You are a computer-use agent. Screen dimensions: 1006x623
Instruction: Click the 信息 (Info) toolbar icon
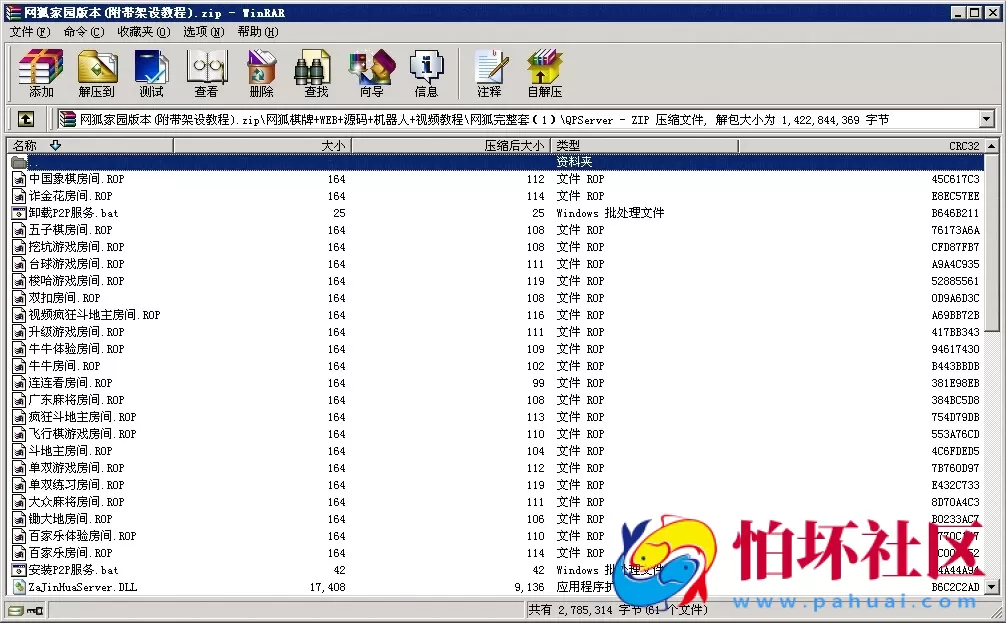point(427,72)
